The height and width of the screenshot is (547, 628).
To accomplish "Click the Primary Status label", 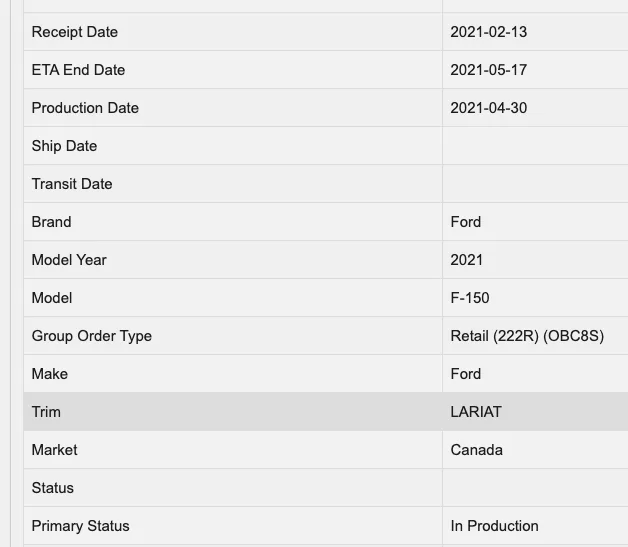I will (80, 526).
